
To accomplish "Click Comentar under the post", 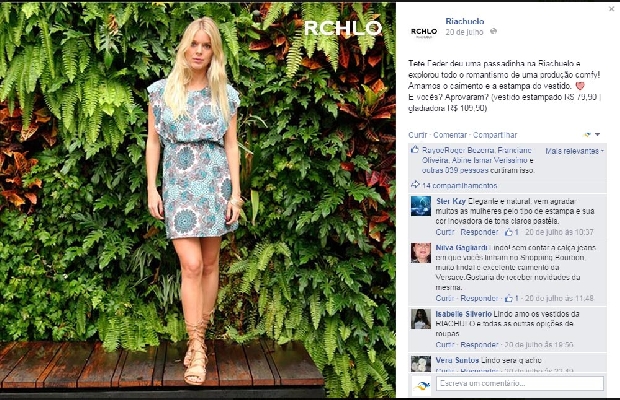I will point(450,135).
